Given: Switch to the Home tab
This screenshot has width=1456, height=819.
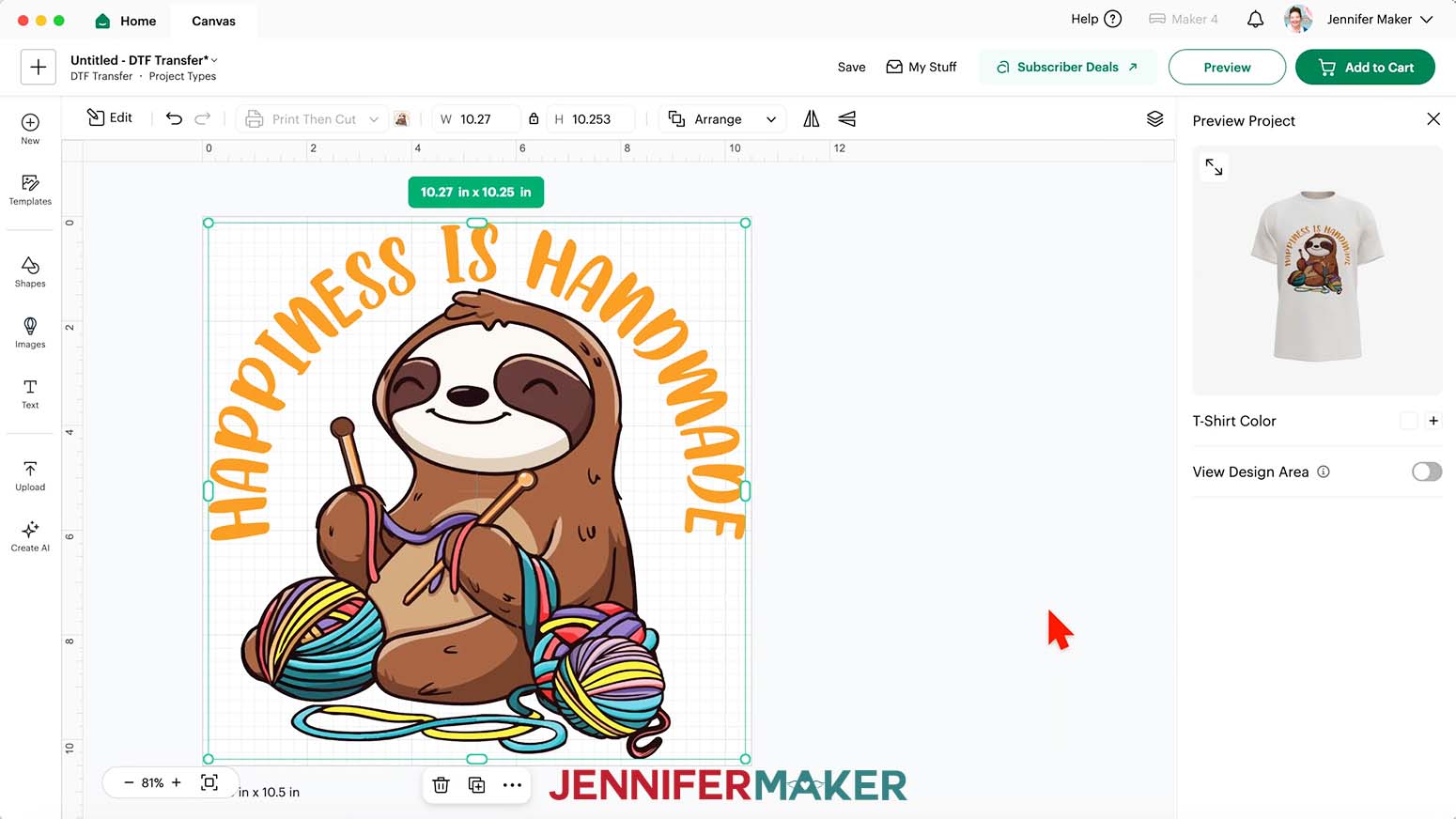Looking at the screenshot, I should click(x=126, y=21).
